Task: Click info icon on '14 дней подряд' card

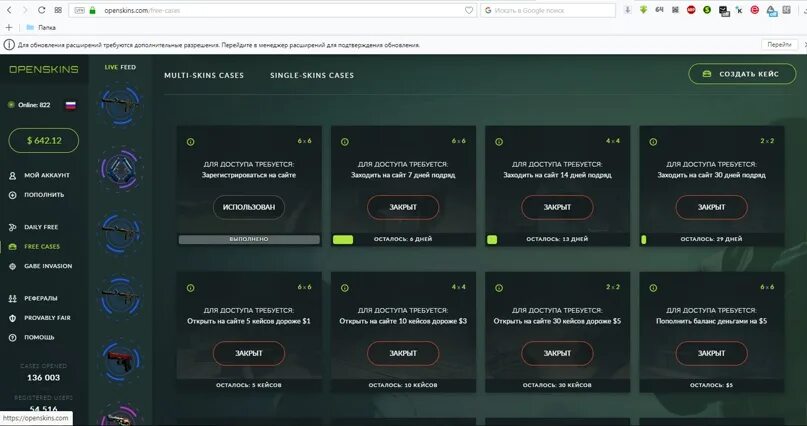Action: tap(499, 142)
